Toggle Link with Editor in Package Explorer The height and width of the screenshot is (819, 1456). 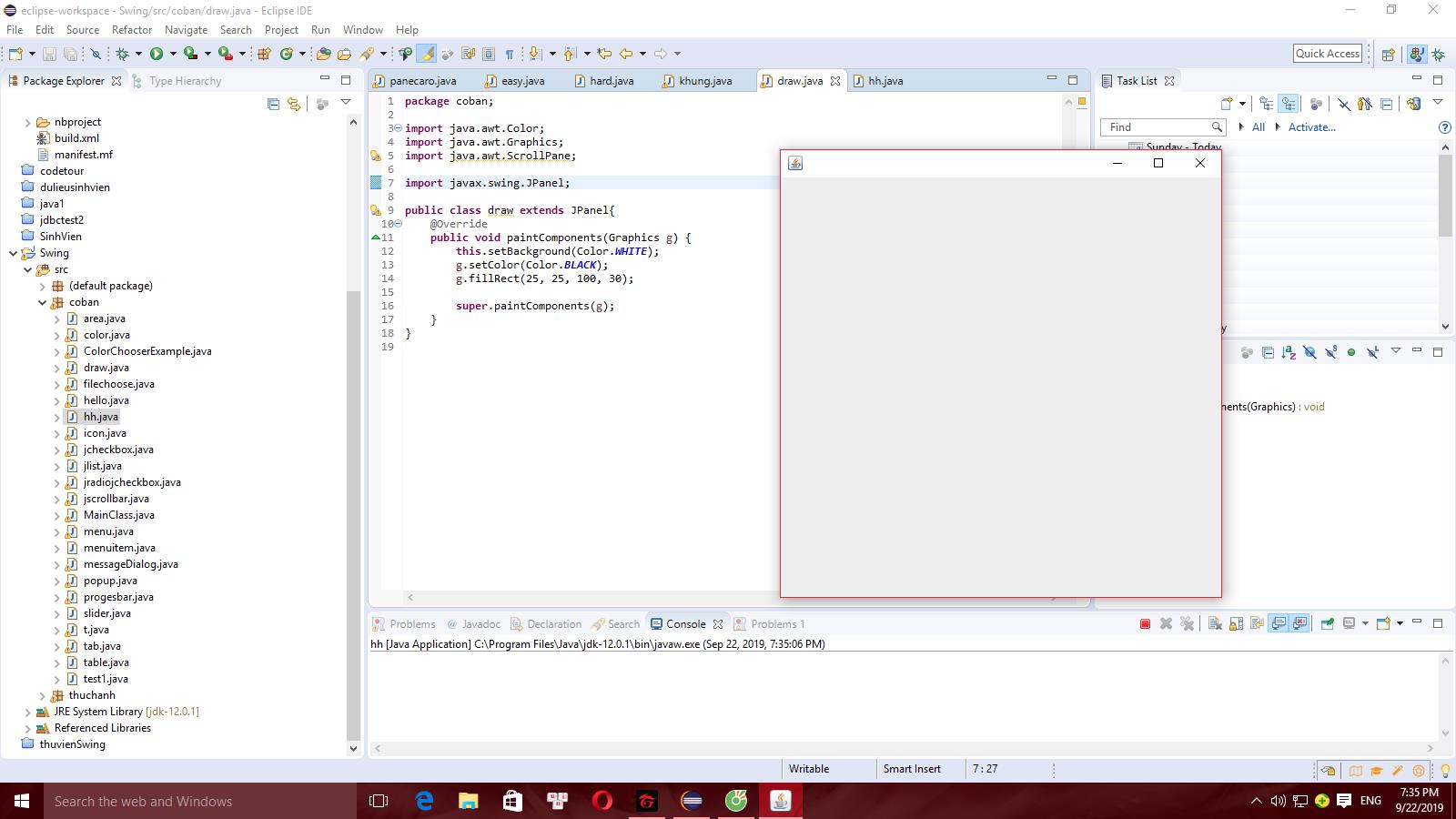pos(293,104)
